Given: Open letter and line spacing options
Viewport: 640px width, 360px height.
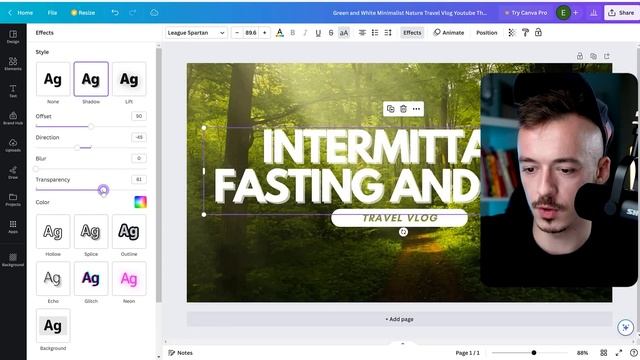Looking at the screenshot, I should point(388,33).
